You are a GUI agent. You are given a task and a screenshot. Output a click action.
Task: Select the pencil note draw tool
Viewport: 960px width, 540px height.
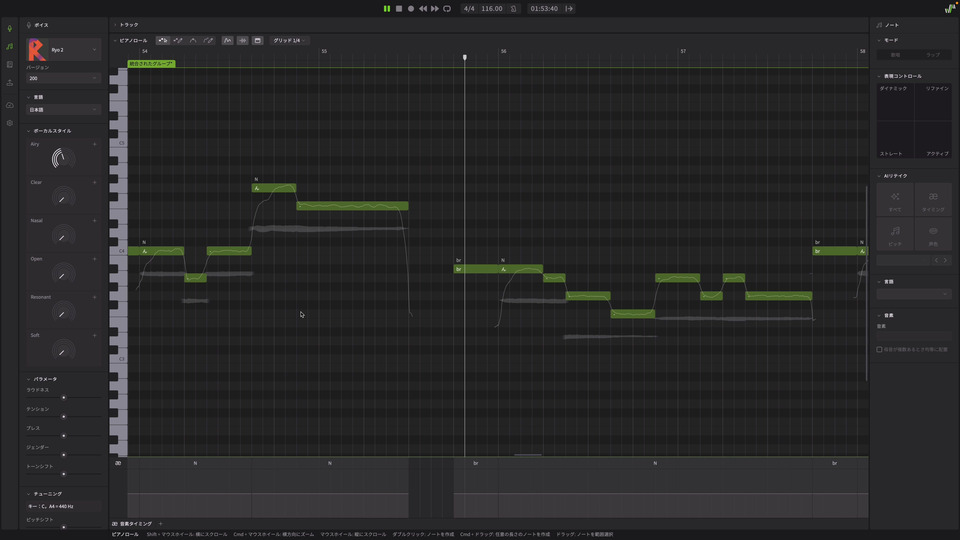pos(178,40)
